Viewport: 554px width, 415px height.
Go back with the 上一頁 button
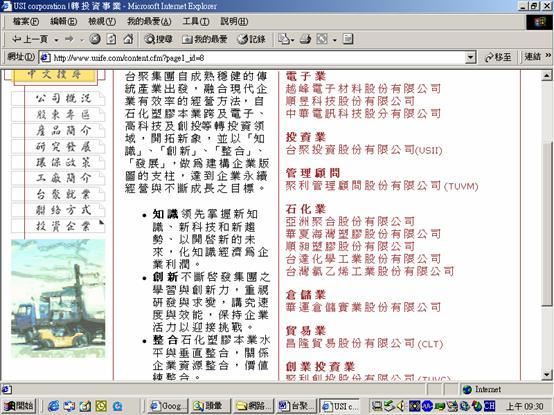coord(30,39)
